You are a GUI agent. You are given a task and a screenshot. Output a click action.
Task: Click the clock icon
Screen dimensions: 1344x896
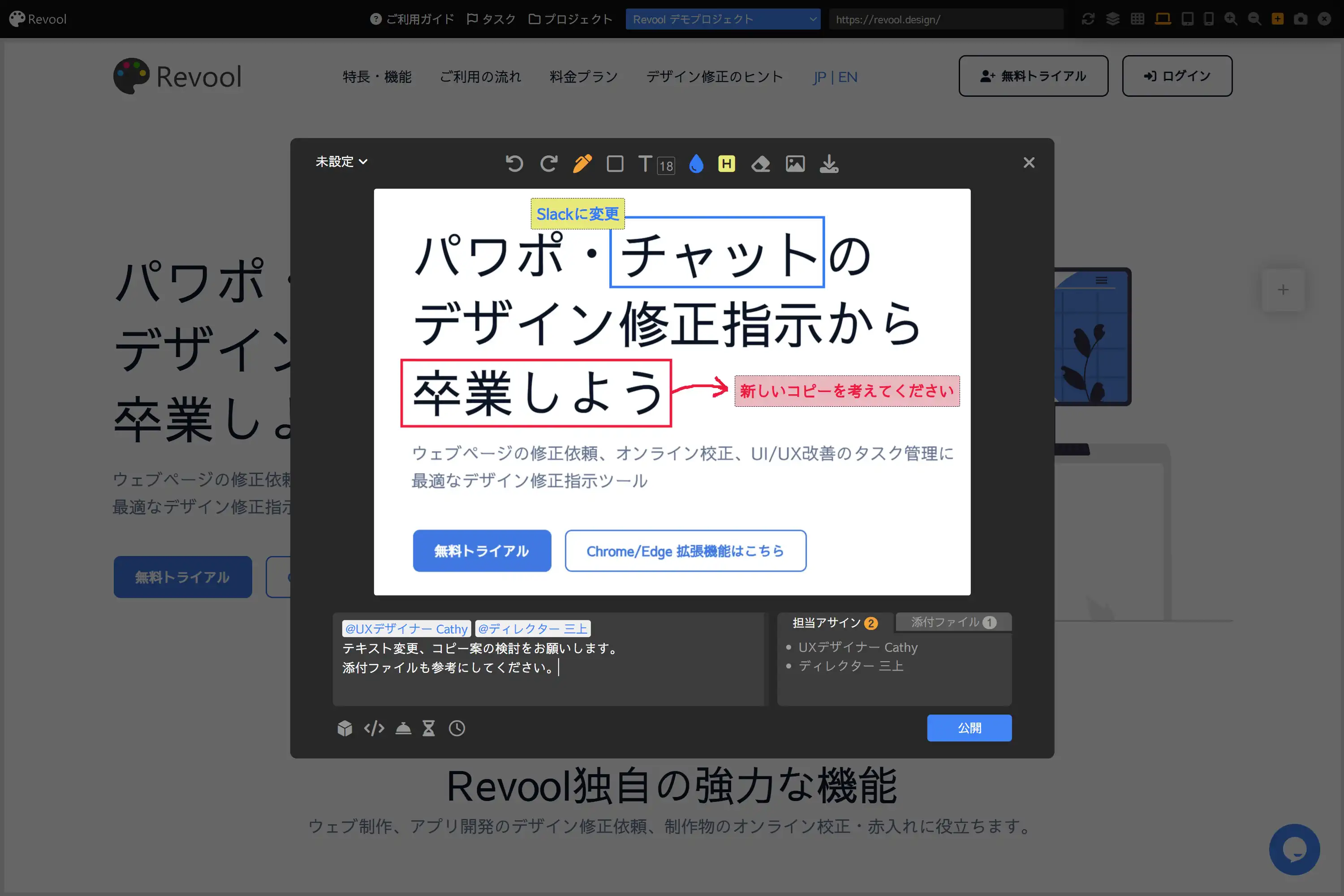457,728
